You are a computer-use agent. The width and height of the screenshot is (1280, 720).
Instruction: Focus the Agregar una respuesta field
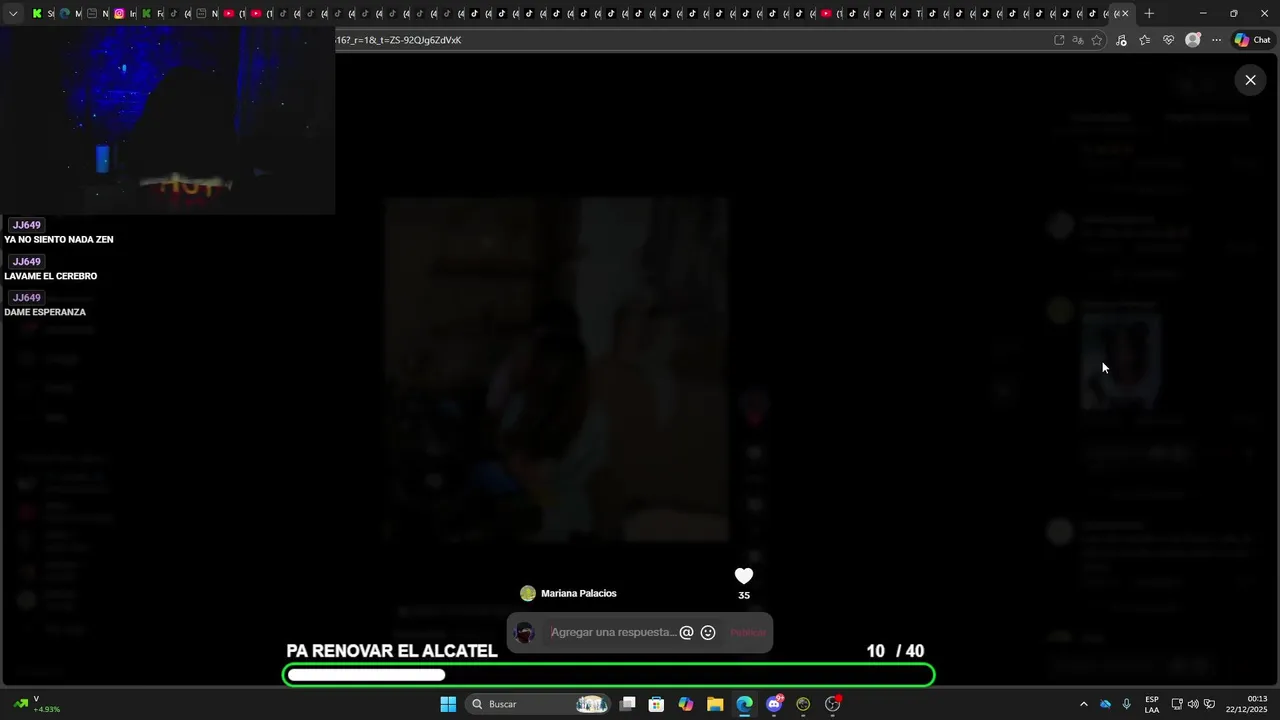(613, 632)
